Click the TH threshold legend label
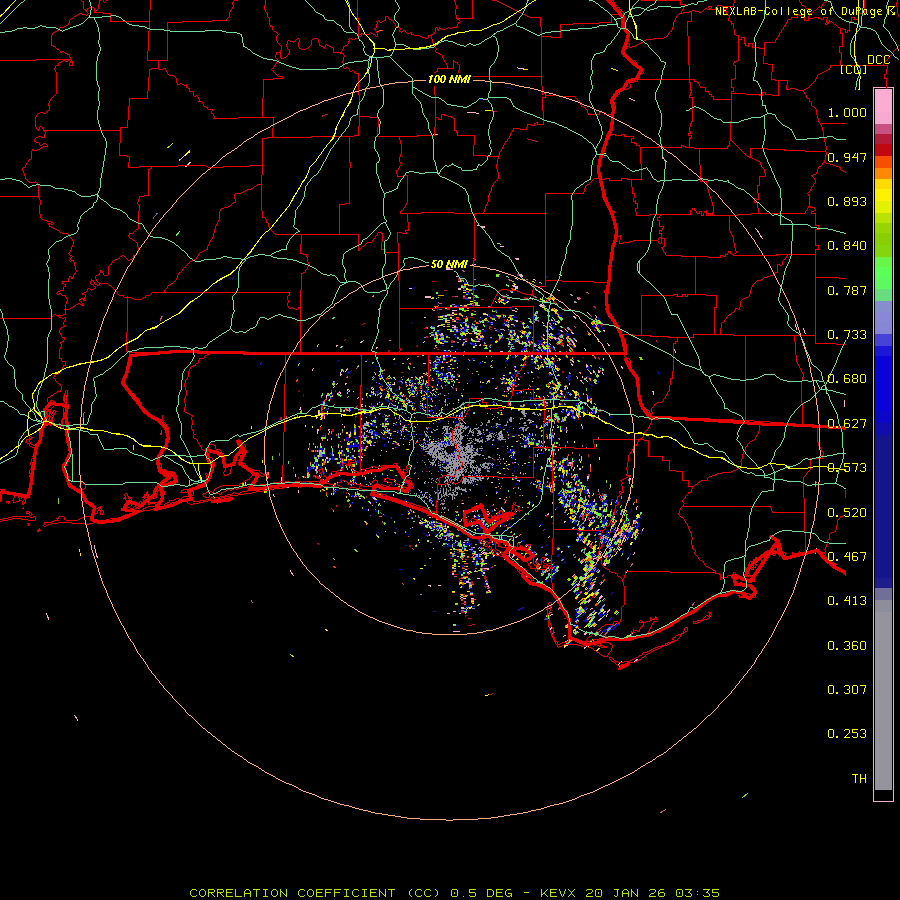900x900 pixels. tap(859, 779)
